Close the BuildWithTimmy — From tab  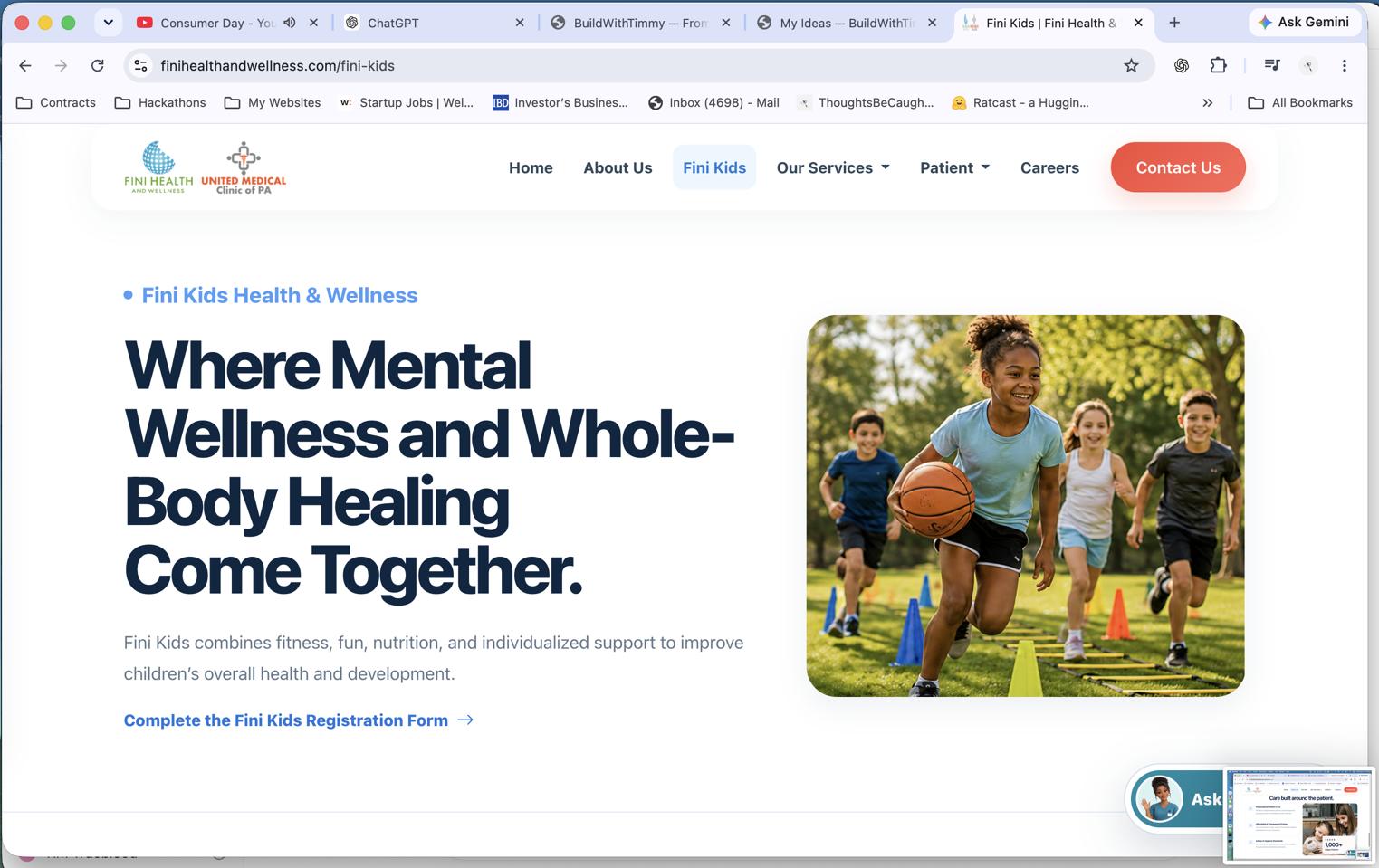[x=726, y=23]
